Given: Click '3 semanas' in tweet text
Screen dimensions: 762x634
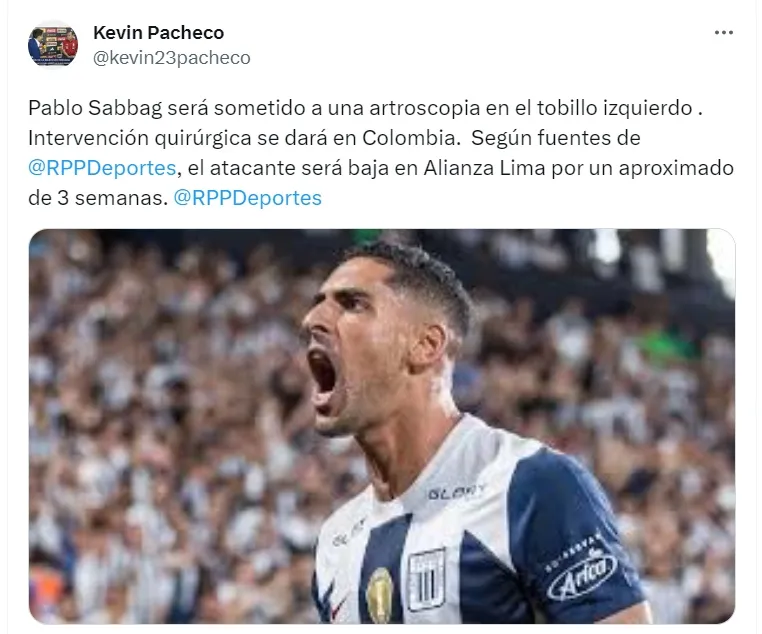Looking at the screenshot, I should (112, 198).
